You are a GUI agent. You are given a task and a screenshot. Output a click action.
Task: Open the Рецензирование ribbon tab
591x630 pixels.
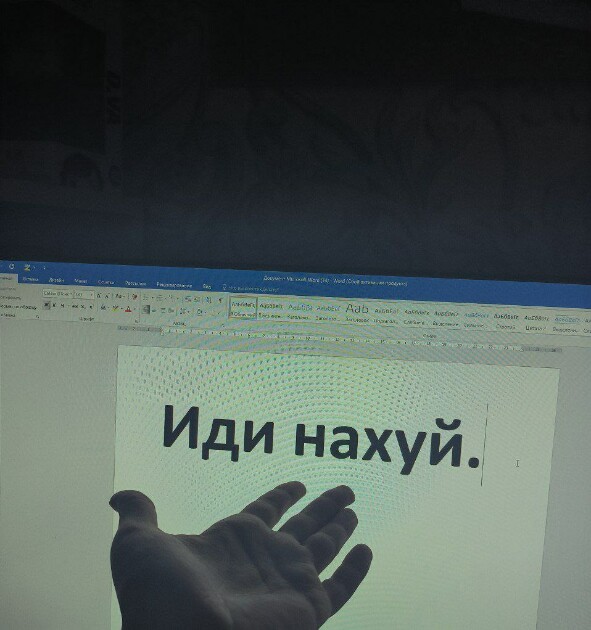coord(174,285)
